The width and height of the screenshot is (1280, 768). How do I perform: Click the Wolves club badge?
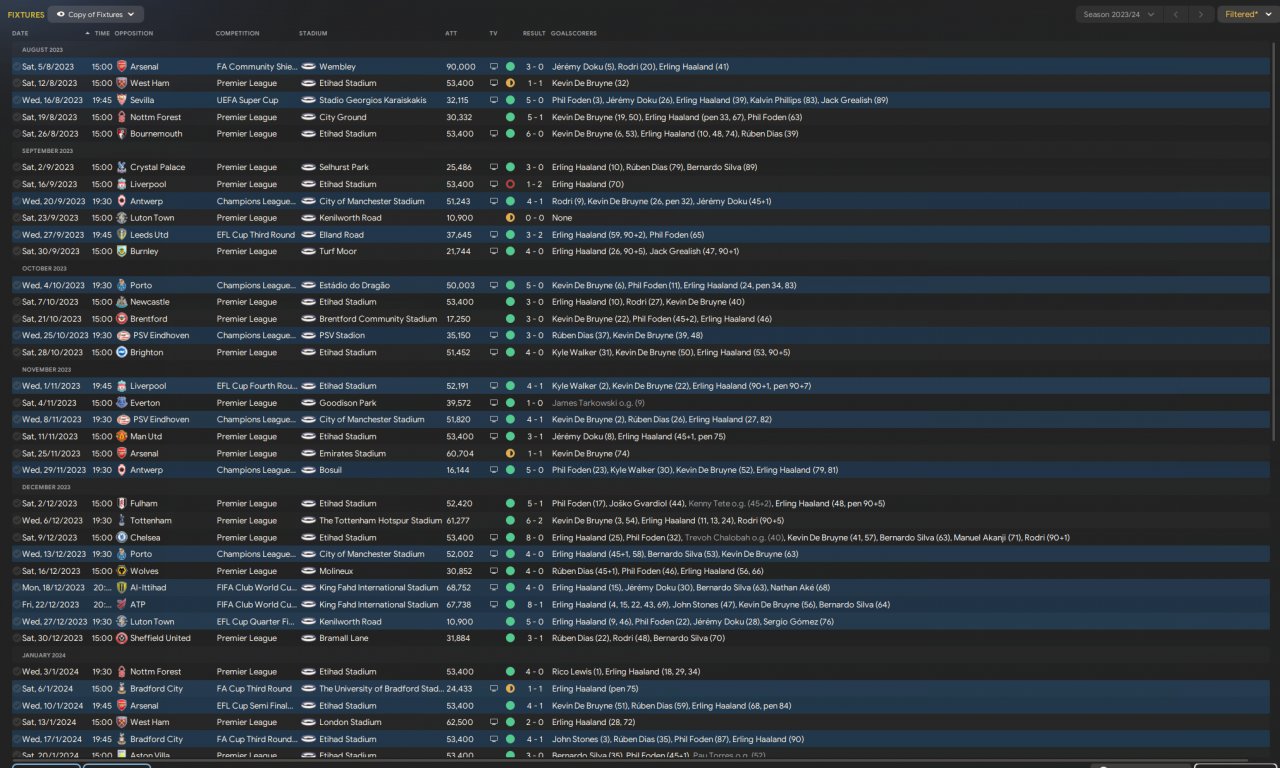(x=122, y=571)
